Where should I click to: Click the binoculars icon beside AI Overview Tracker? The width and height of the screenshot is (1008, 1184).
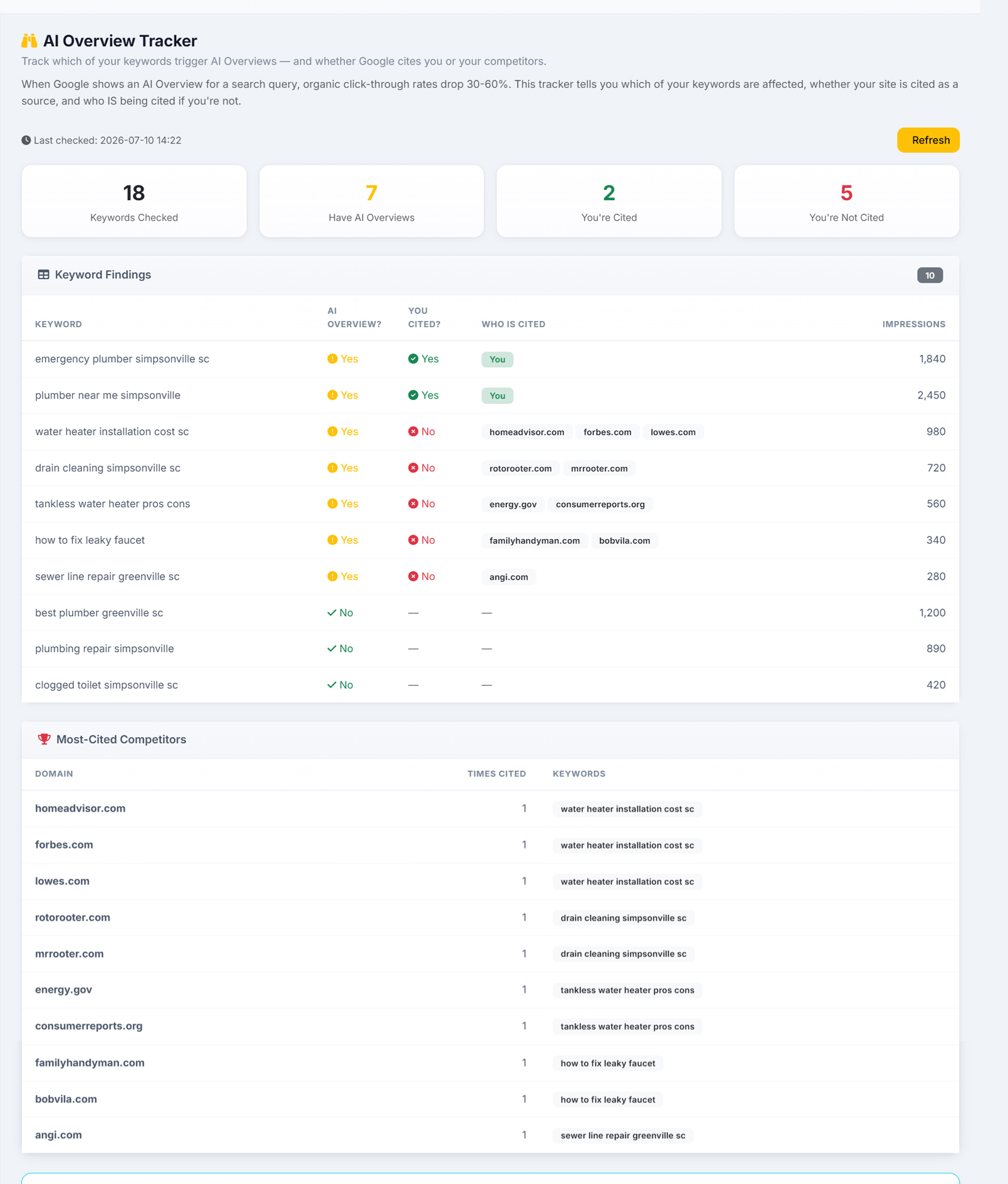29,41
